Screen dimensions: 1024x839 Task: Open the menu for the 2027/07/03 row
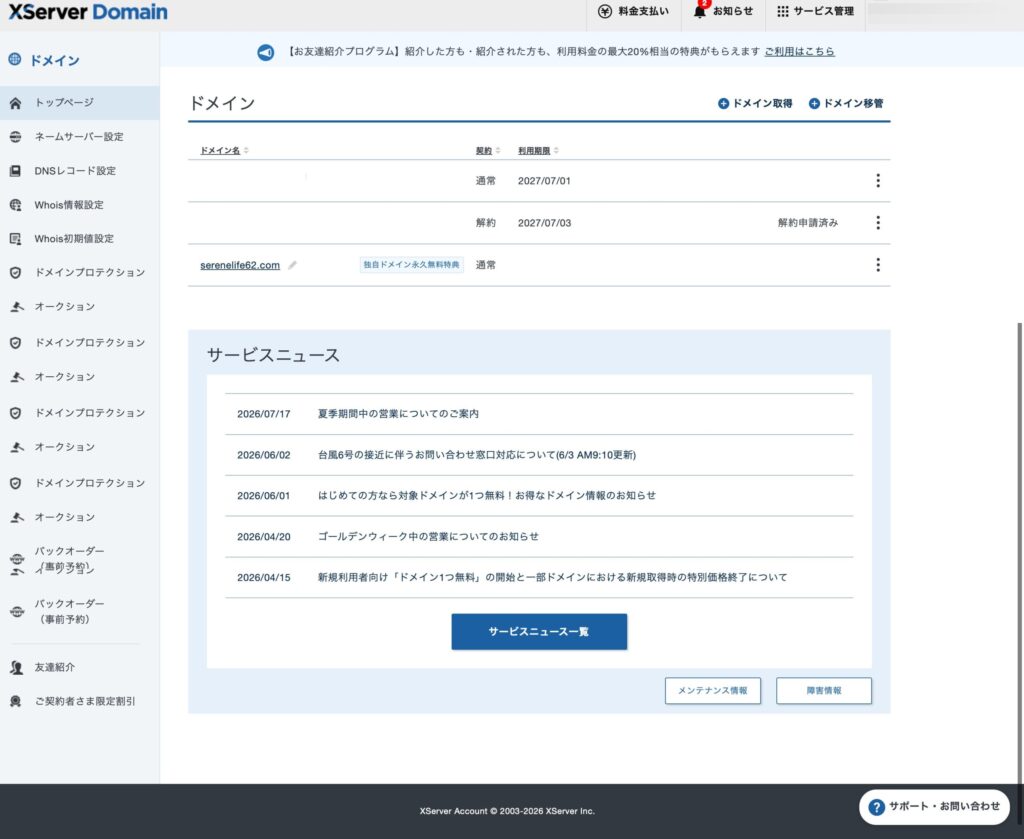tap(878, 223)
